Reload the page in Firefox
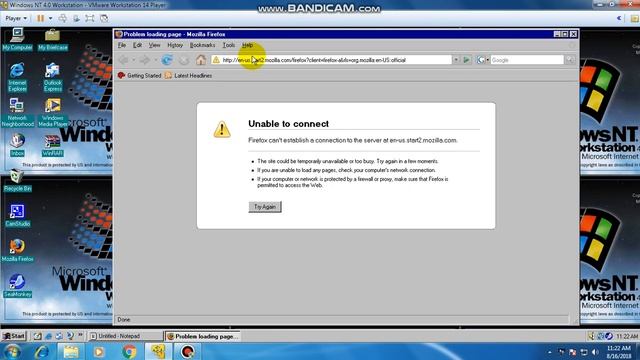This screenshot has width=640, height=360. [167, 60]
